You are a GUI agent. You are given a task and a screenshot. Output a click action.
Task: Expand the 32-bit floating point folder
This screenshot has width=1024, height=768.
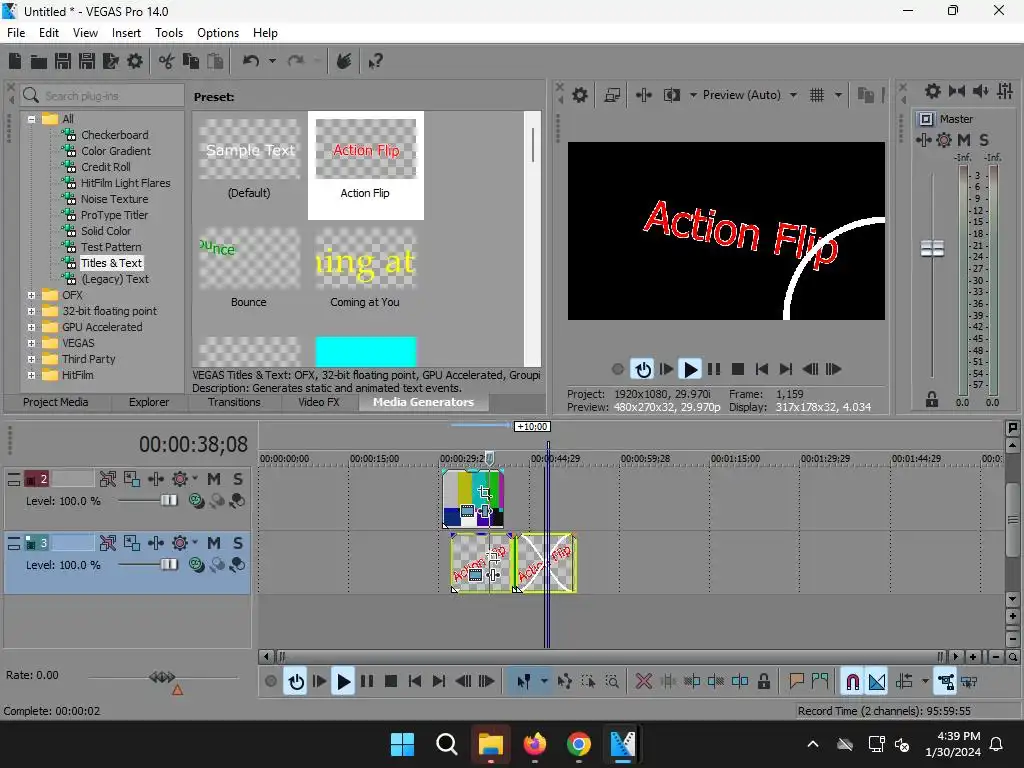[x=31, y=312]
